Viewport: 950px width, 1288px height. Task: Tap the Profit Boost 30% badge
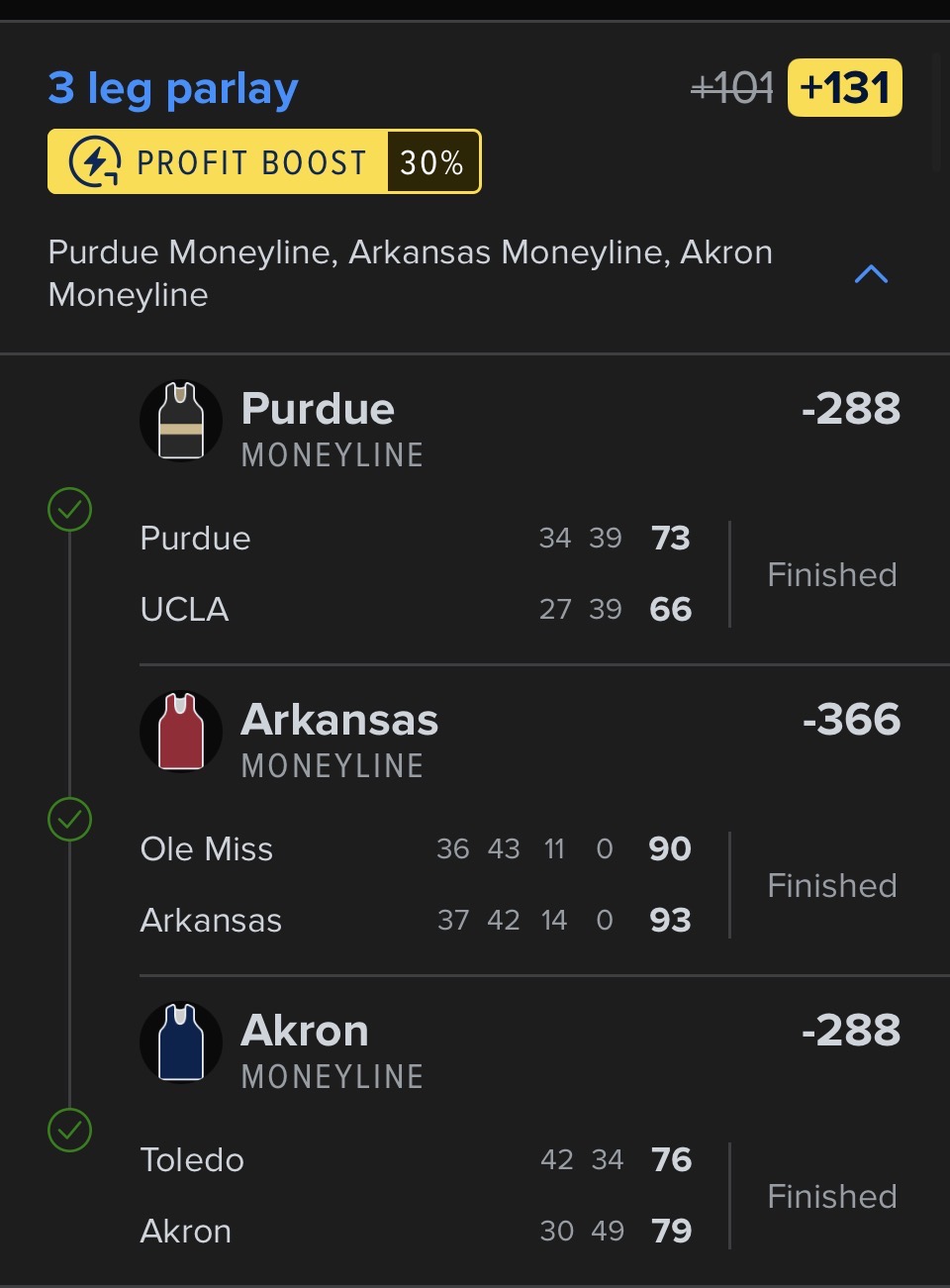point(264,161)
